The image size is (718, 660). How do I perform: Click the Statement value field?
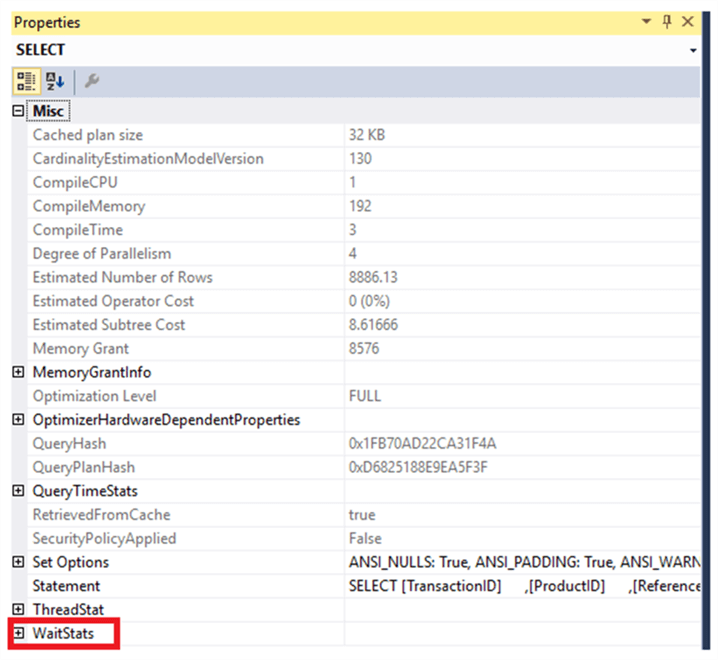pos(520,586)
